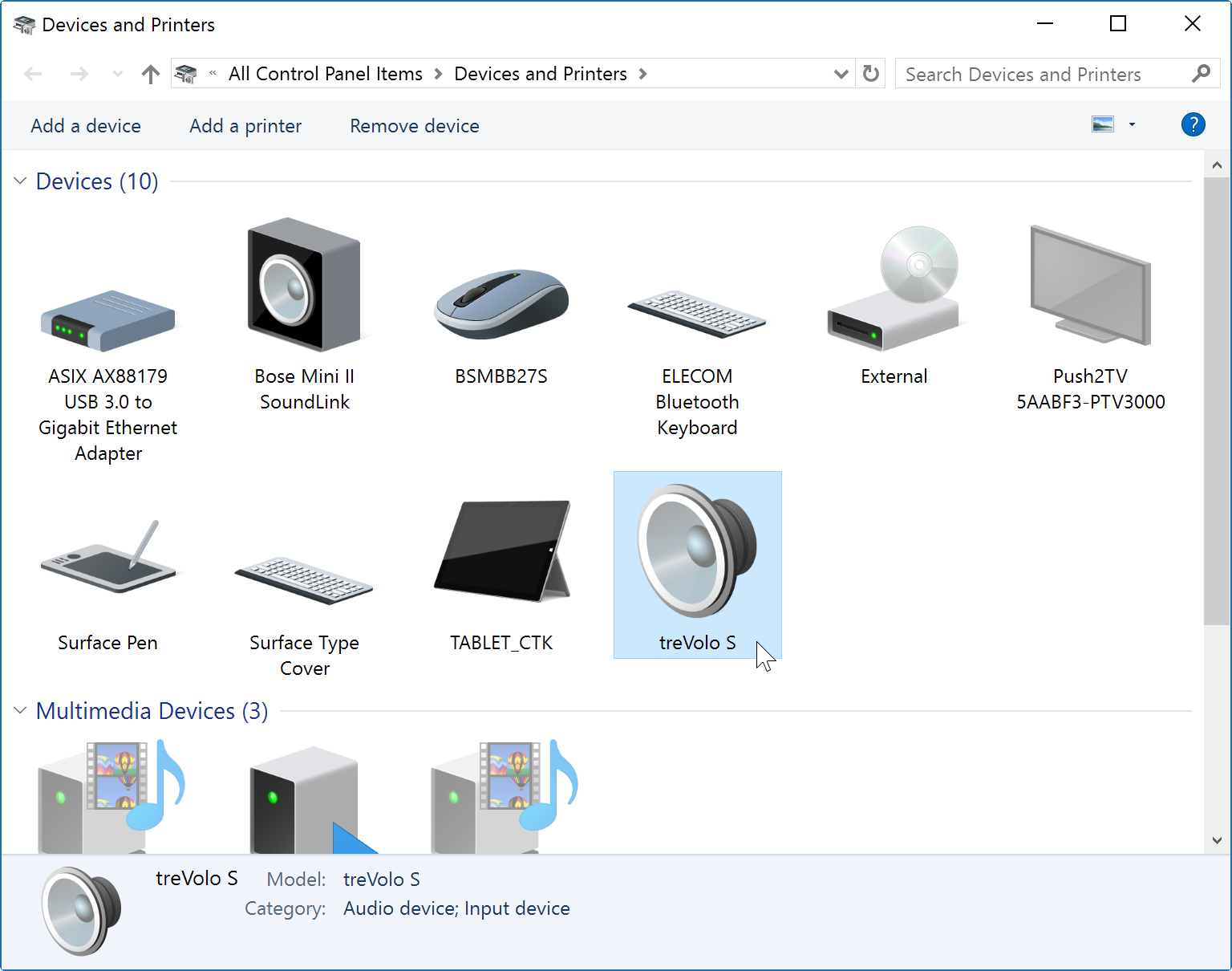Image resolution: width=1232 pixels, height=971 pixels.
Task: Select the Surface Pen device icon
Action: pos(108,557)
